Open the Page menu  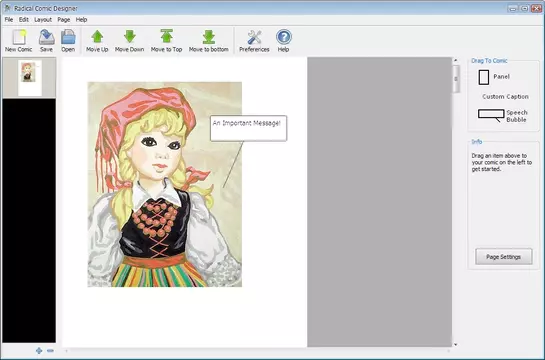64,19
